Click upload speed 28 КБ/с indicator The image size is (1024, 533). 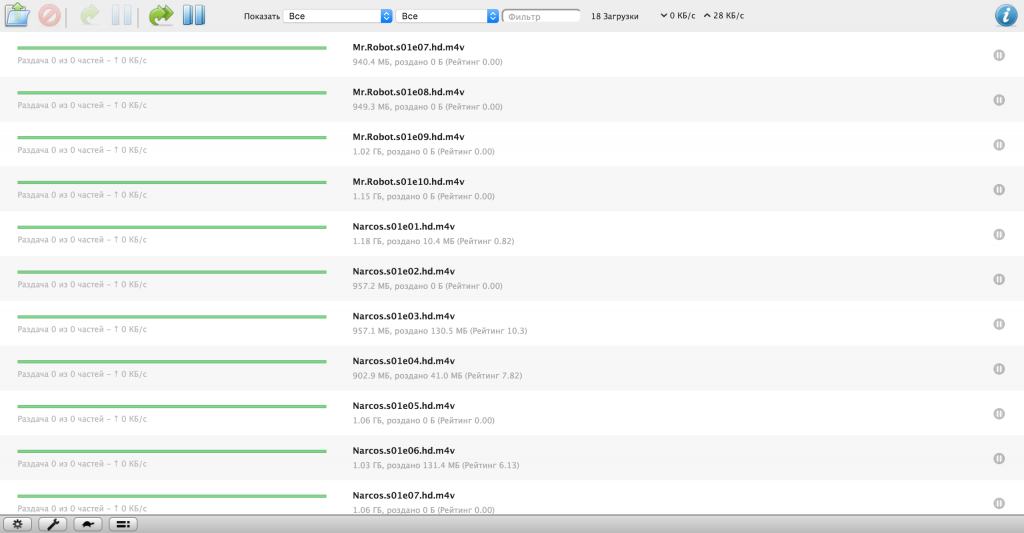[724, 16]
